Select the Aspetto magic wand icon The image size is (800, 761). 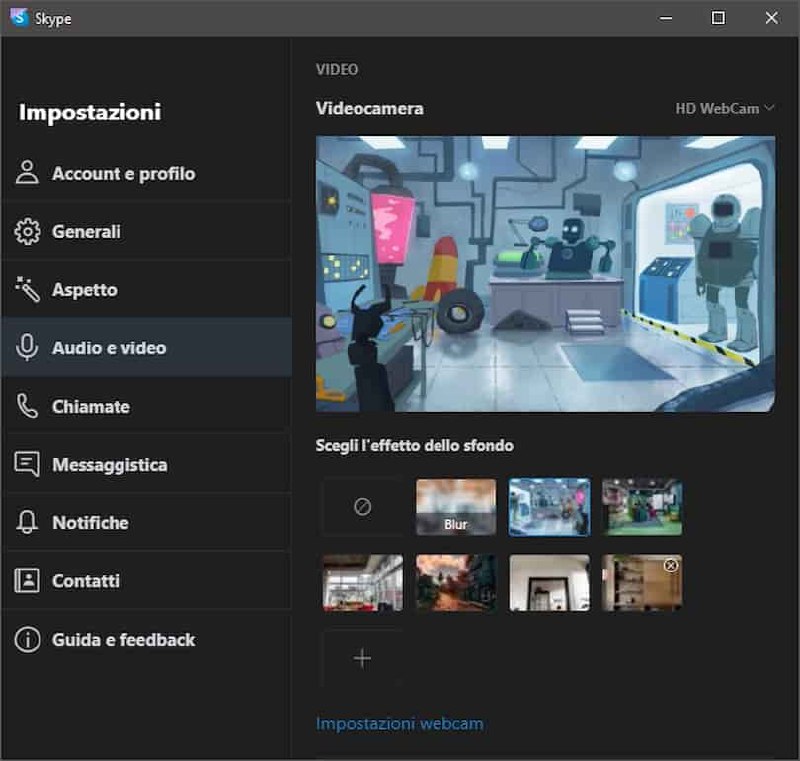pyautogui.click(x=27, y=289)
